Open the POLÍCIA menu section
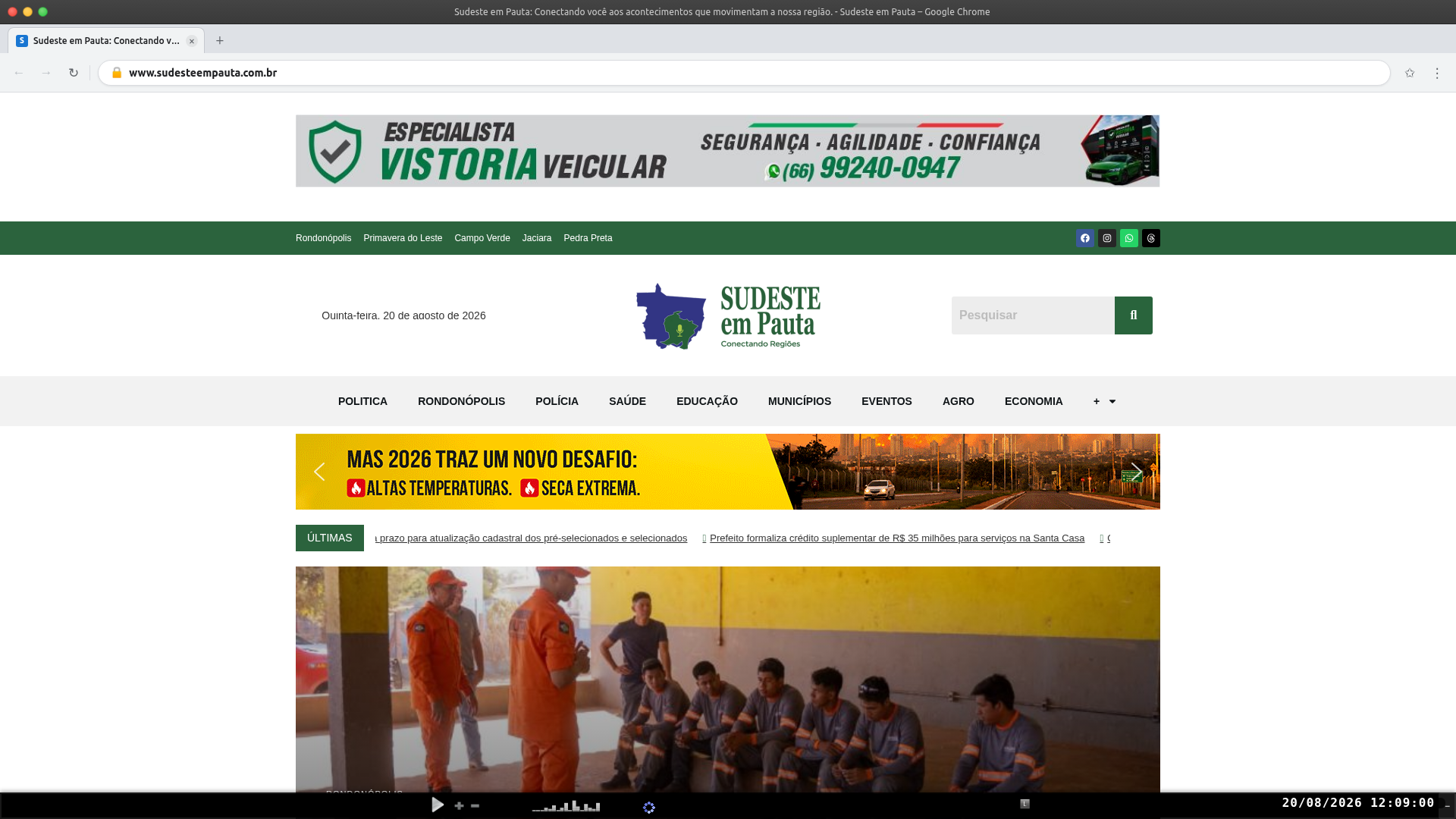Image resolution: width=1456 pixels, height=819 pixels. [557, 401]
